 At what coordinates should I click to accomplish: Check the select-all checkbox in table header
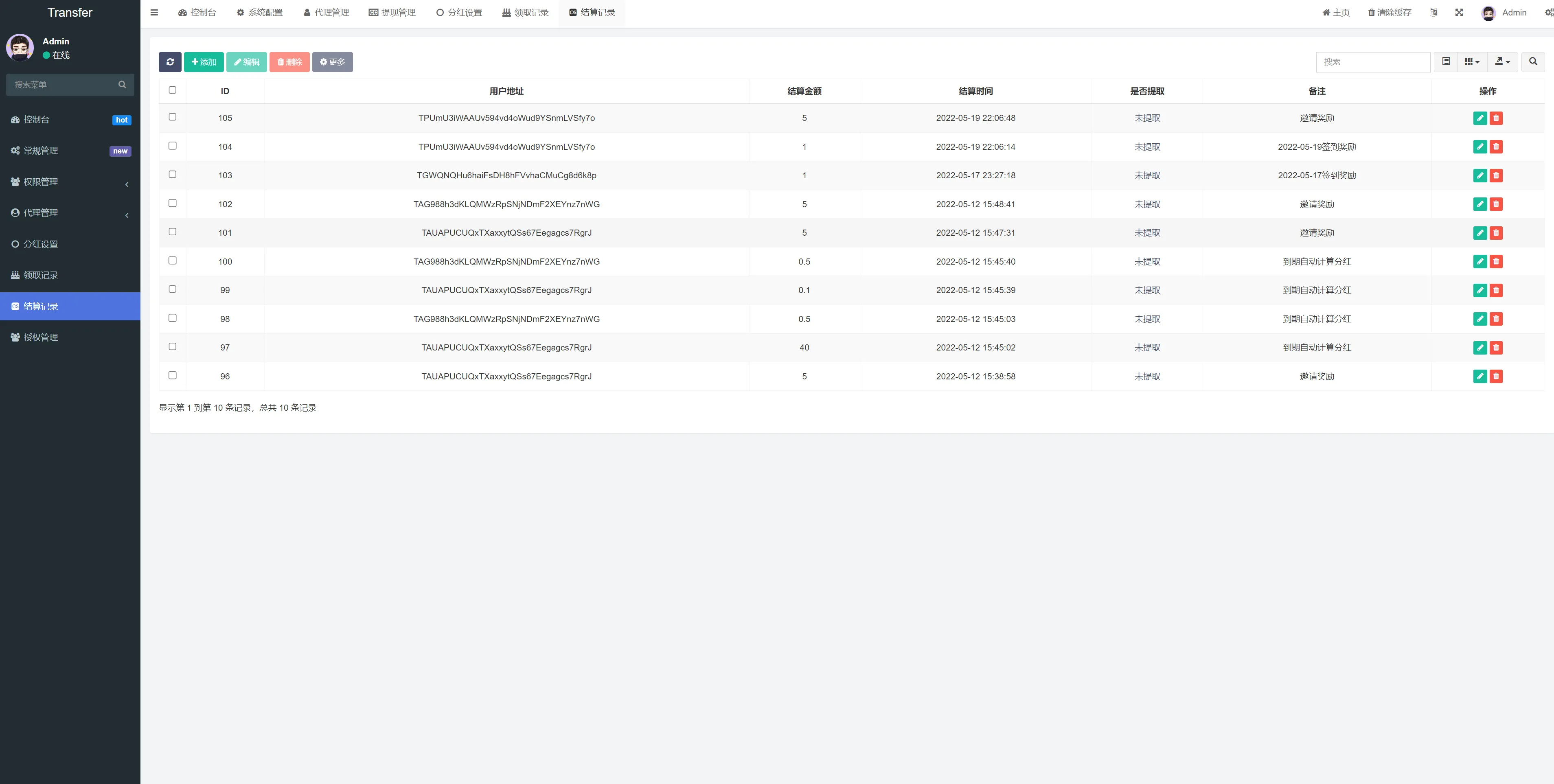173,90
